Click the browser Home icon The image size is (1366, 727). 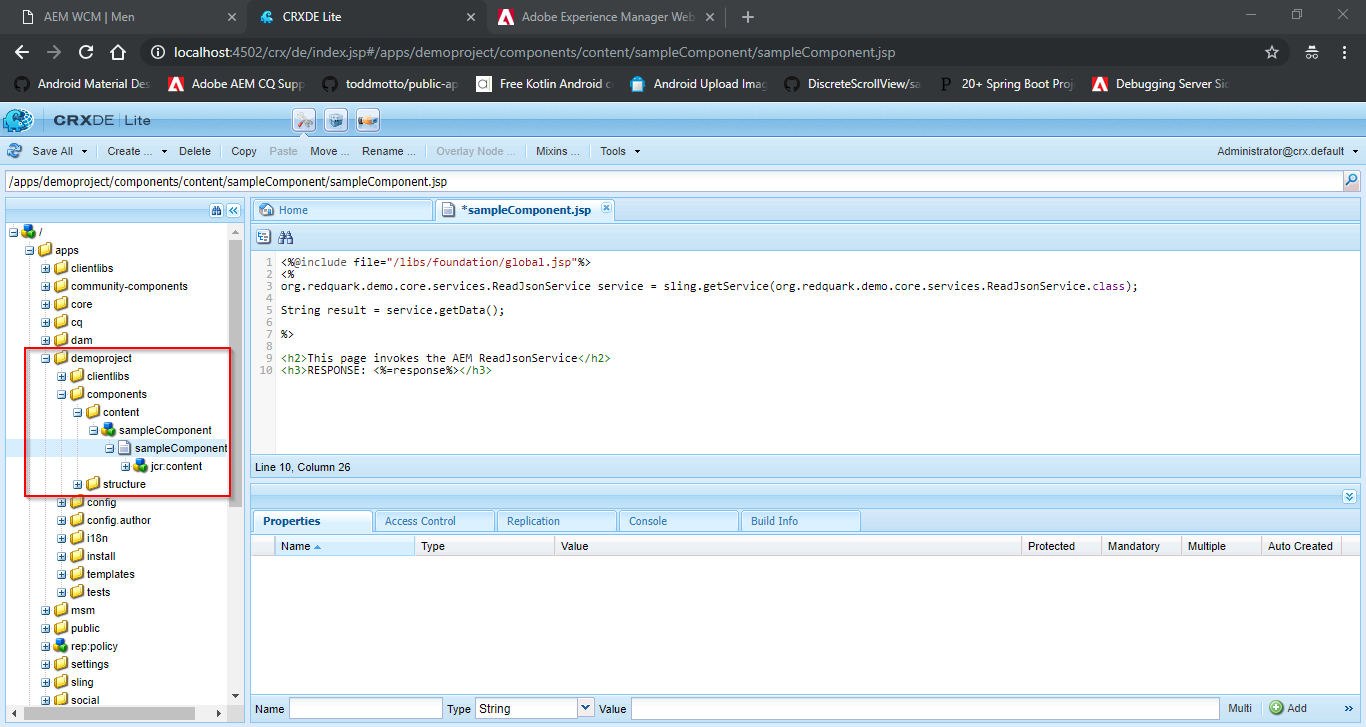(118, 52)
